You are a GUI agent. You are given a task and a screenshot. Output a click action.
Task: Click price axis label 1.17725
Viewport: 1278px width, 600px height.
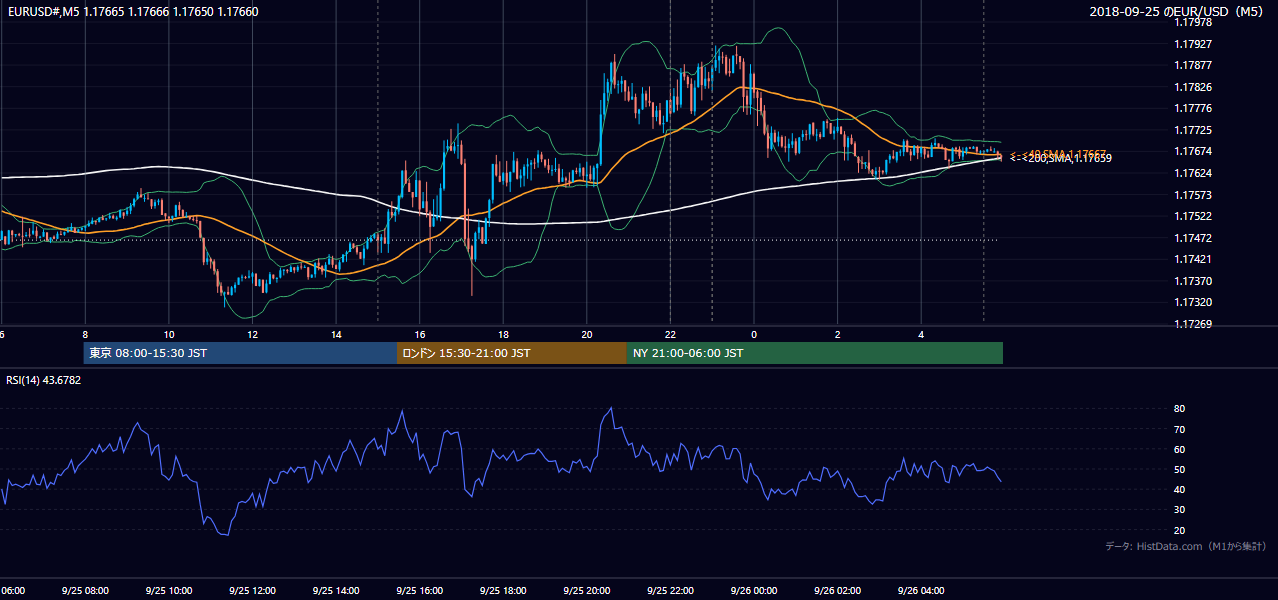click(x=1193, y=130)
